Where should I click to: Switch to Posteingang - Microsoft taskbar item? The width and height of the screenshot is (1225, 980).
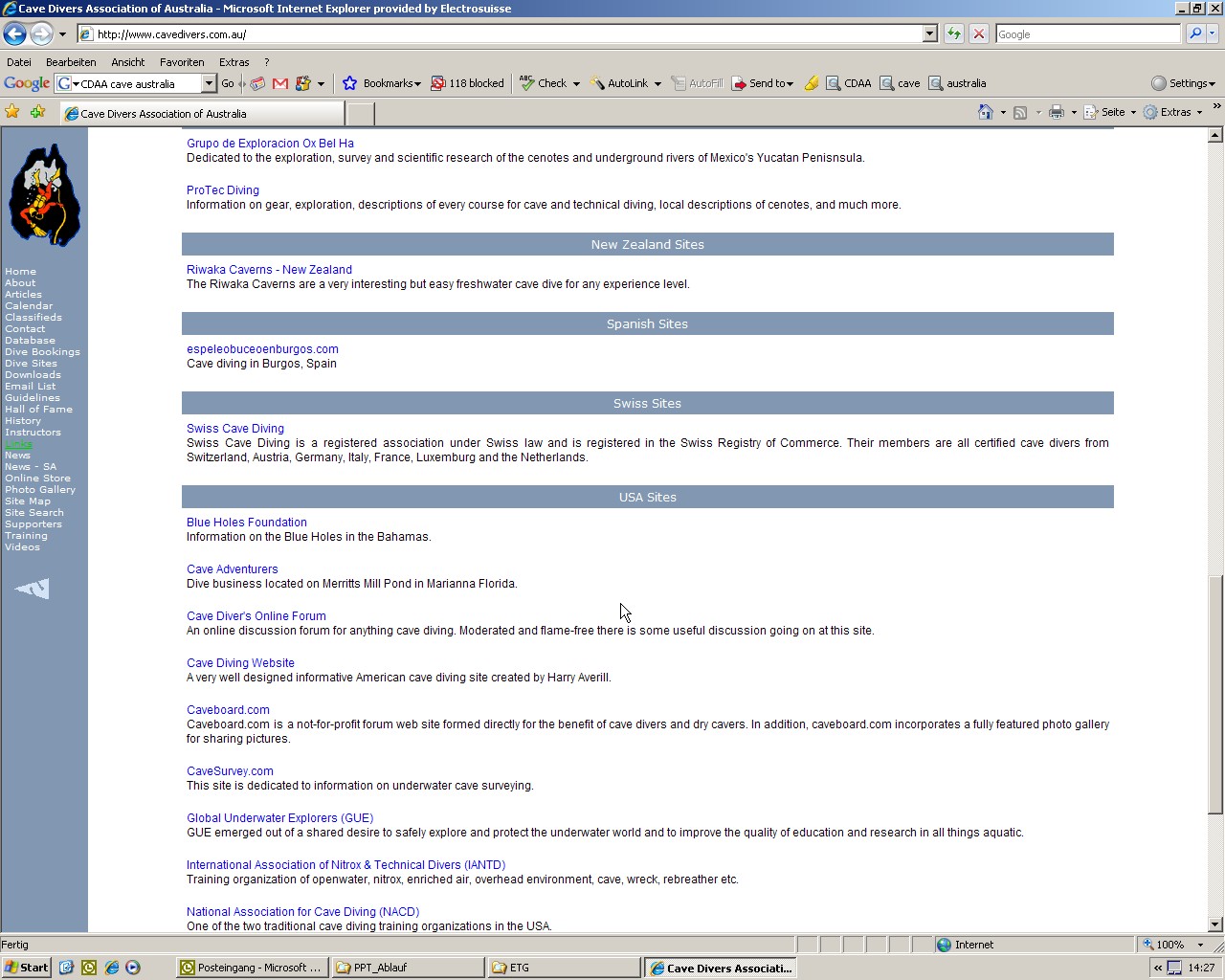pyautogui.click(x=253, y=968)
